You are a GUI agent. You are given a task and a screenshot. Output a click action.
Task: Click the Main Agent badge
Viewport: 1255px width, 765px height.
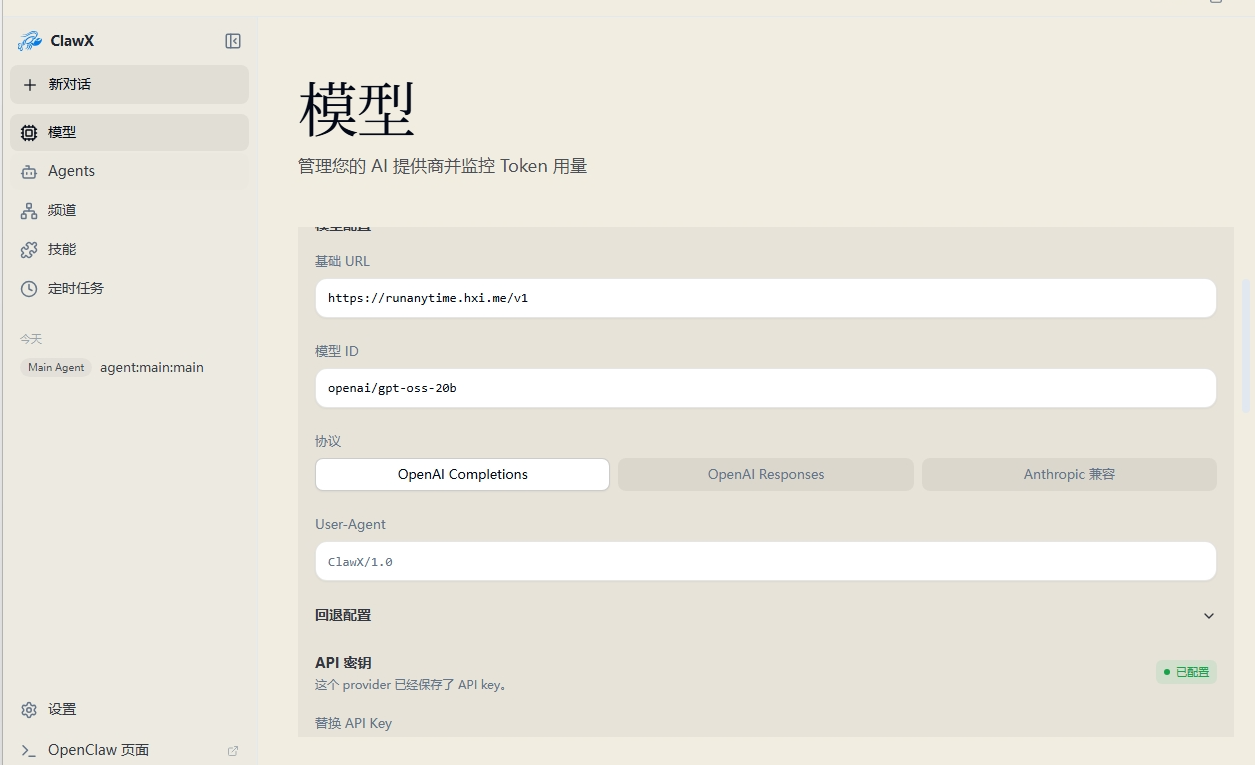tap(56, 367)
